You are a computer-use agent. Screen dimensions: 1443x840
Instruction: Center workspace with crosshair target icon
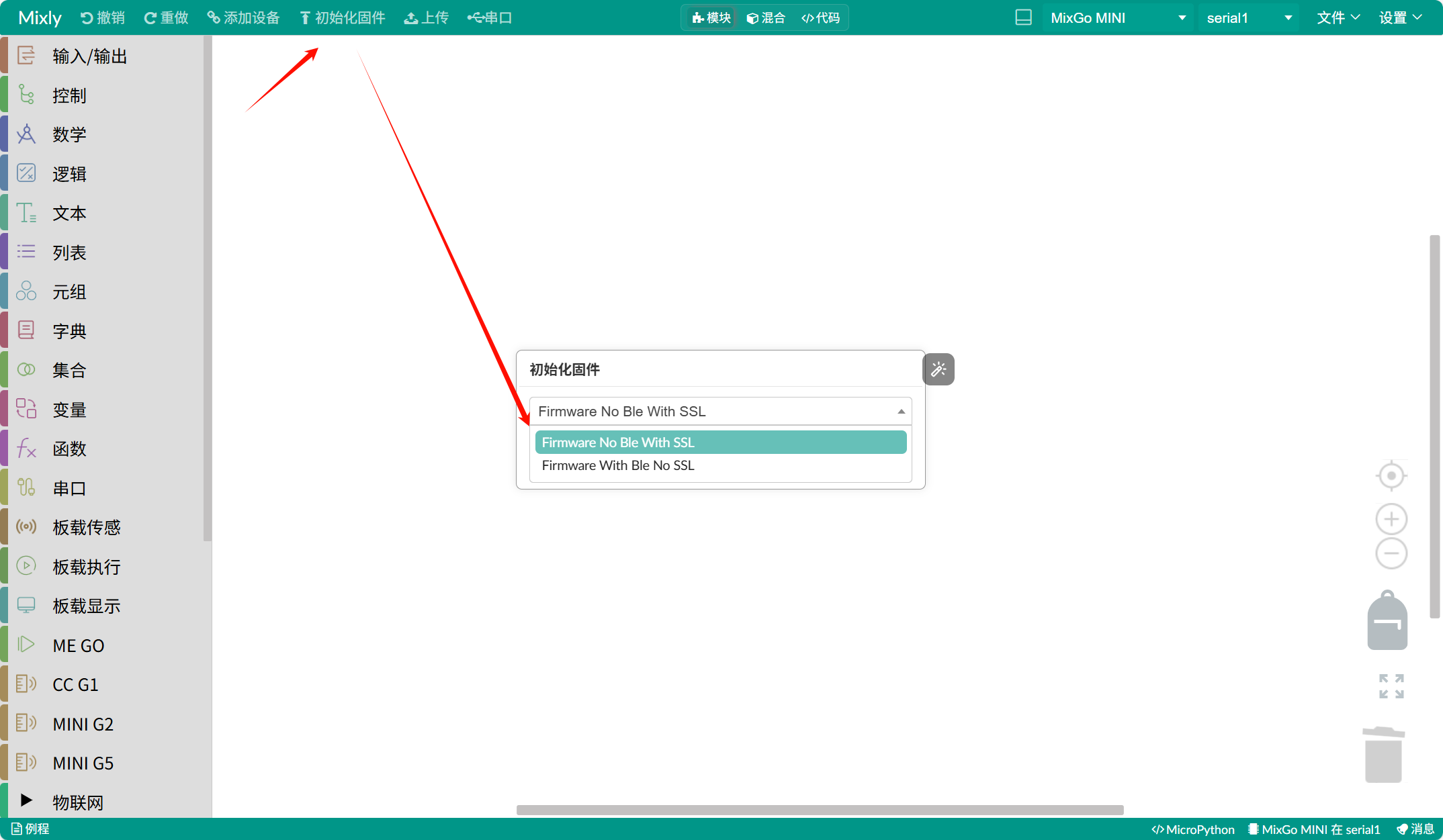1391,476
